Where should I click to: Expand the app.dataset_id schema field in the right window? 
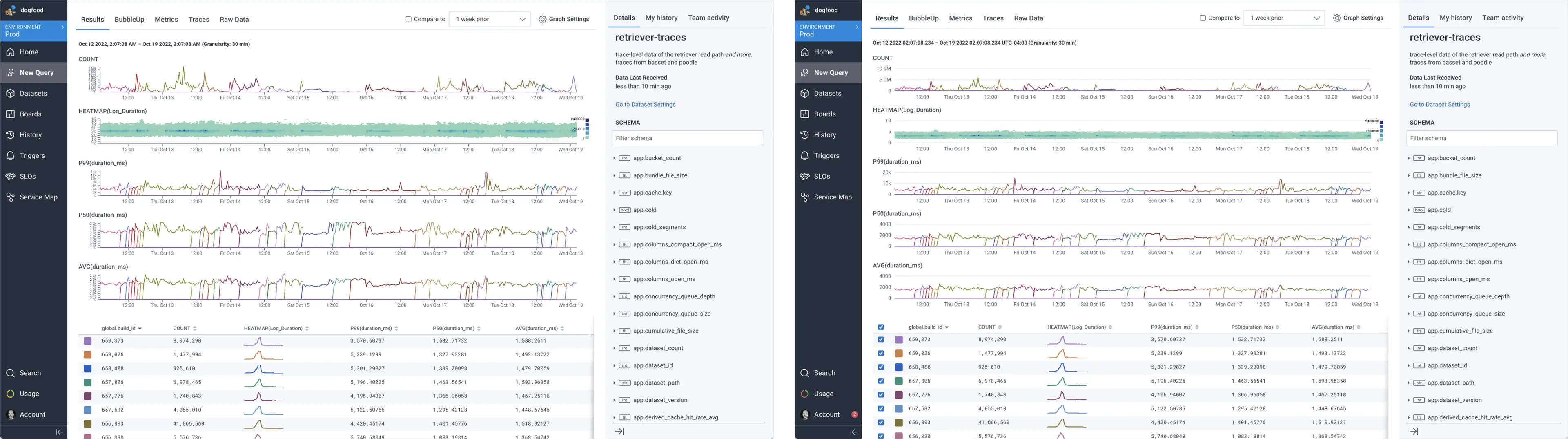click(x=1409, y=366)
